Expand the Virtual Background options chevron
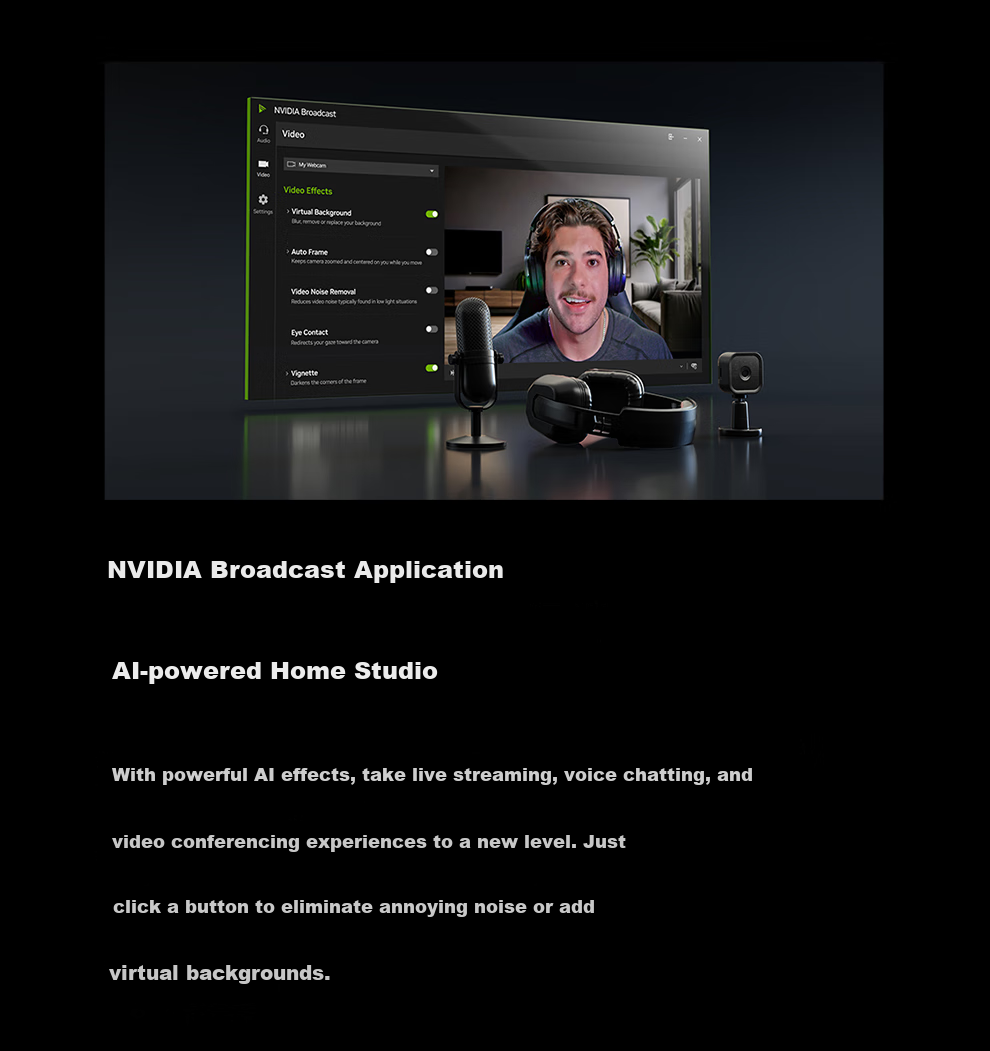The image size is (990, 1051). pyautogui.click(x=288, y=211)
